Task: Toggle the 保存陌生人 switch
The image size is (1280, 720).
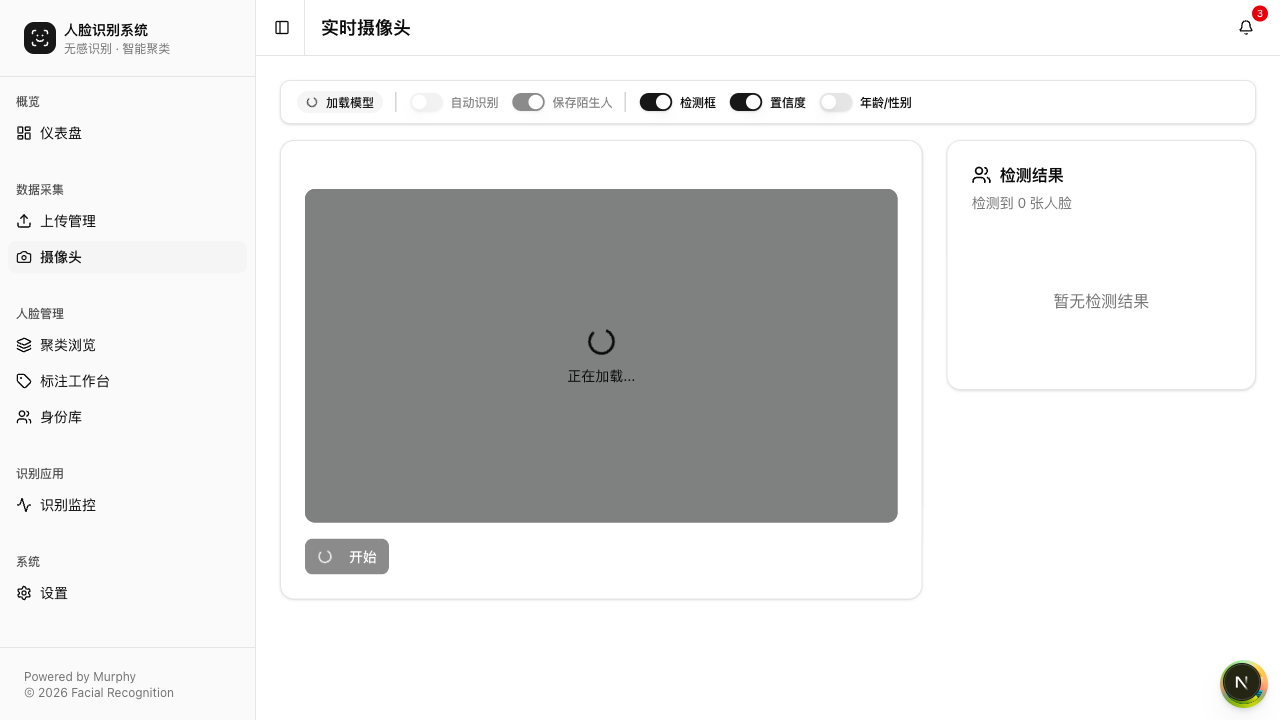Action: 528,102
